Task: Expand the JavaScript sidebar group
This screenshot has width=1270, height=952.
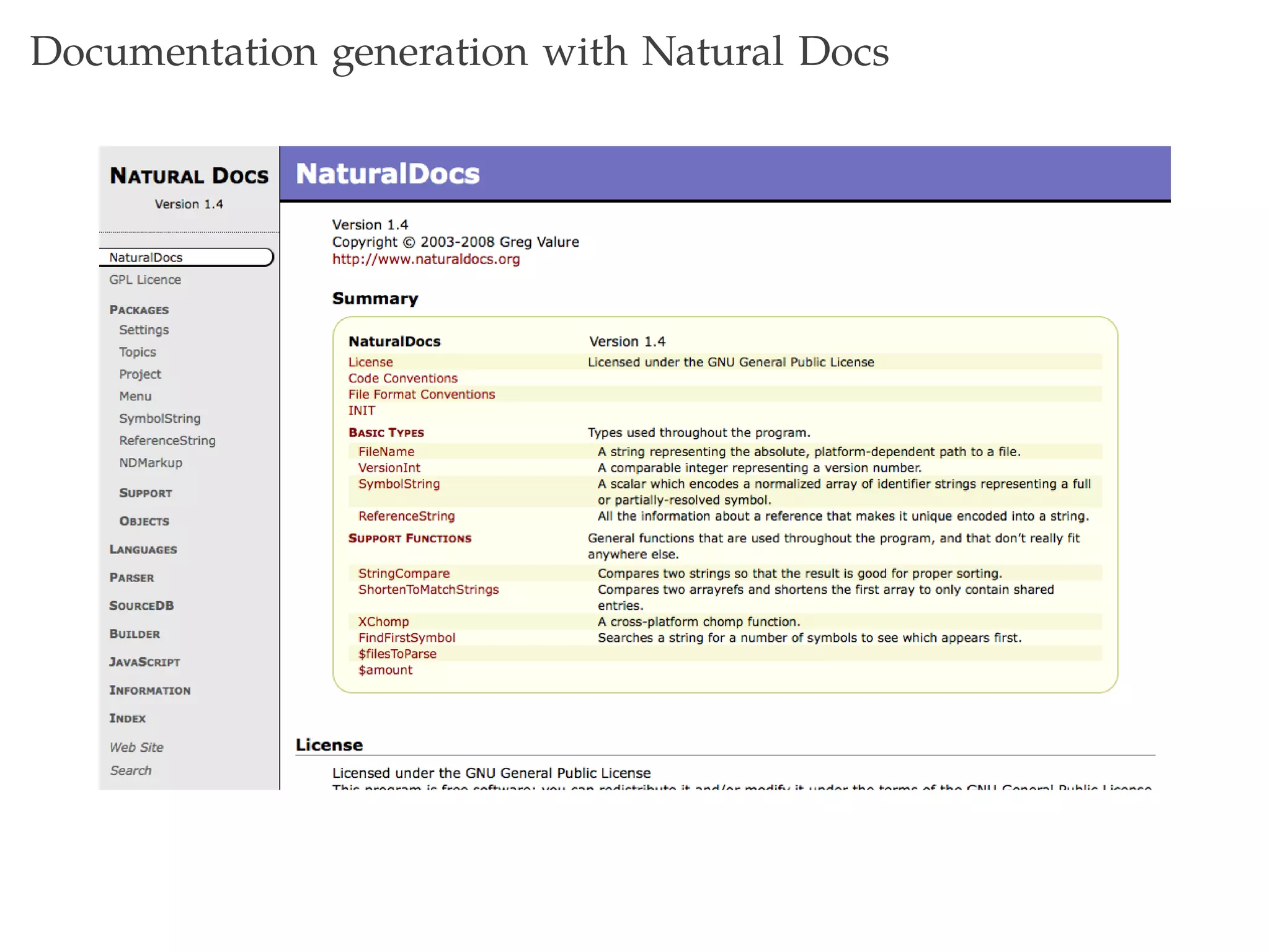Action: (x=144, y=662)
